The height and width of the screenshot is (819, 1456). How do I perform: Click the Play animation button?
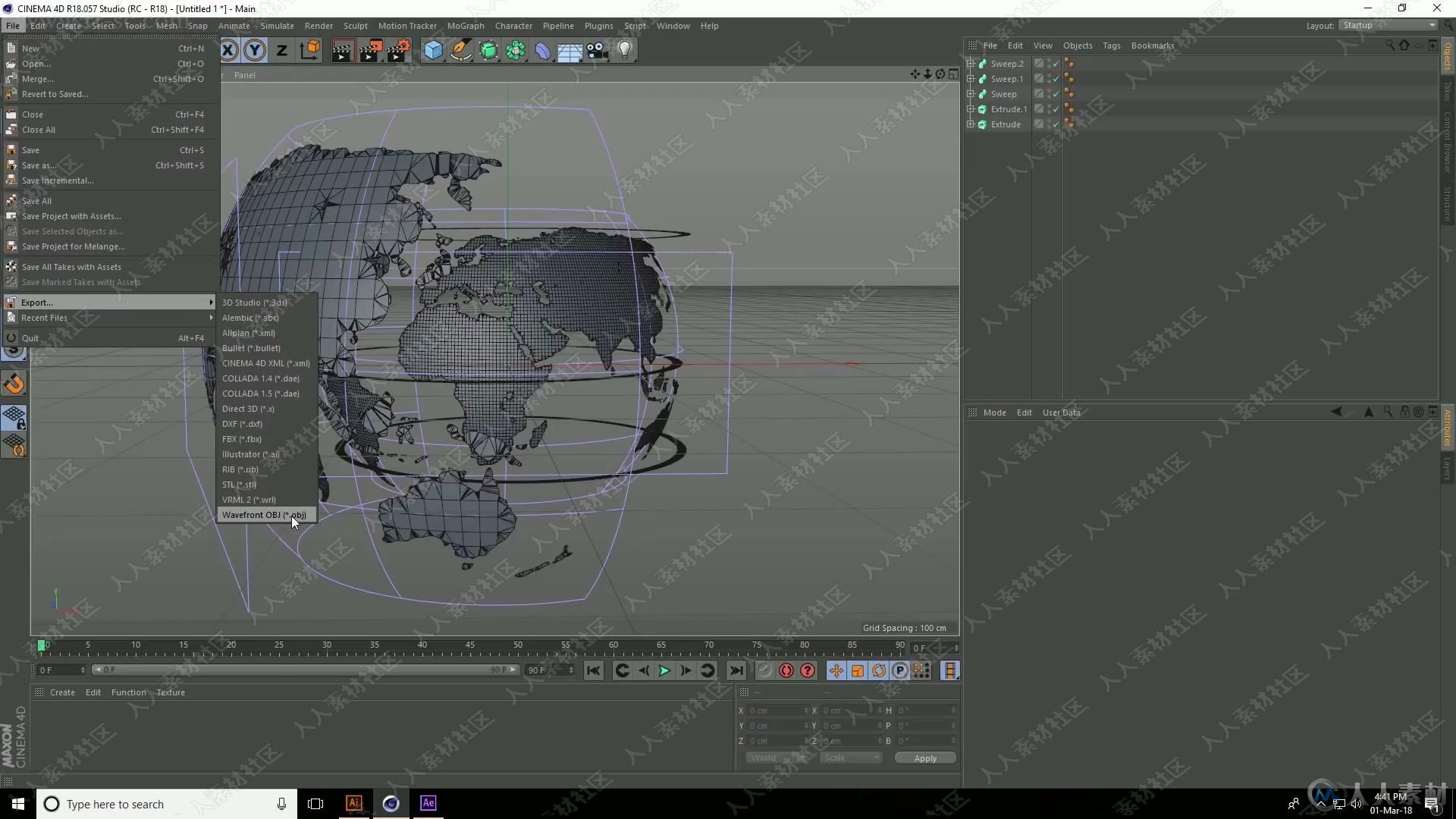click(x=664, y=670)
